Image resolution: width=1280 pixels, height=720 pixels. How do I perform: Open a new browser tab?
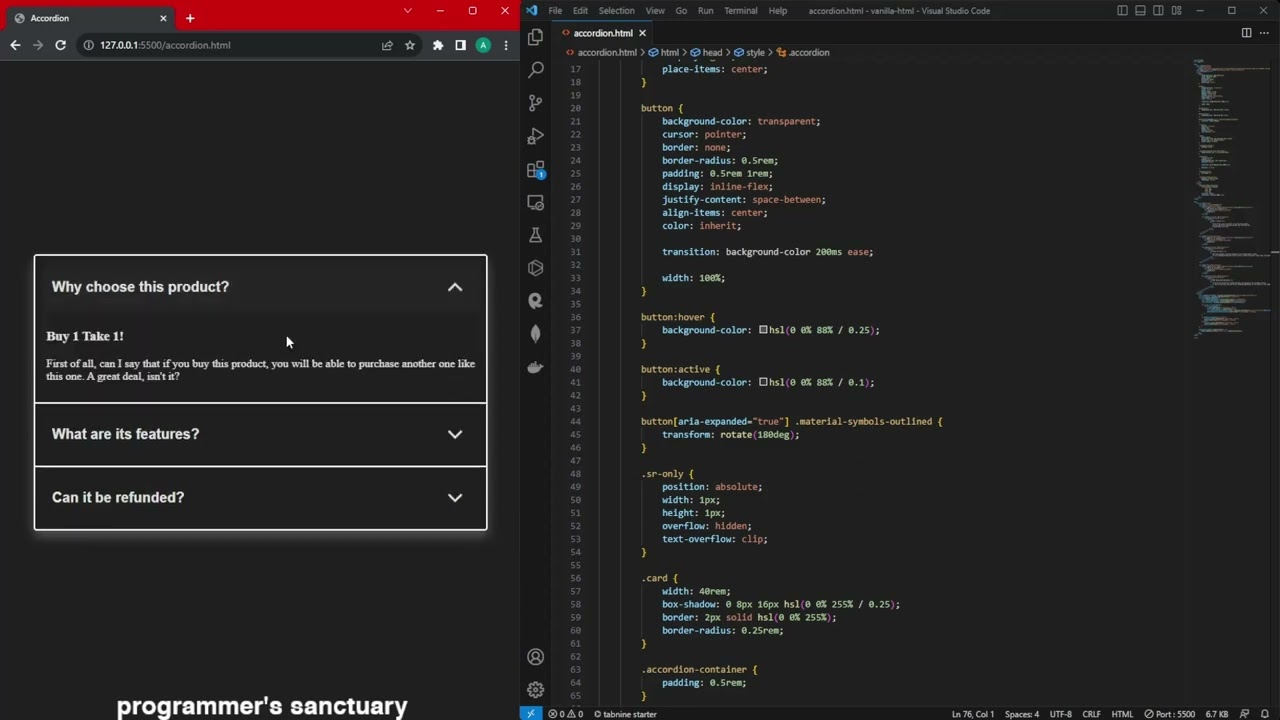pyautogui.click(x=190, y=18)
